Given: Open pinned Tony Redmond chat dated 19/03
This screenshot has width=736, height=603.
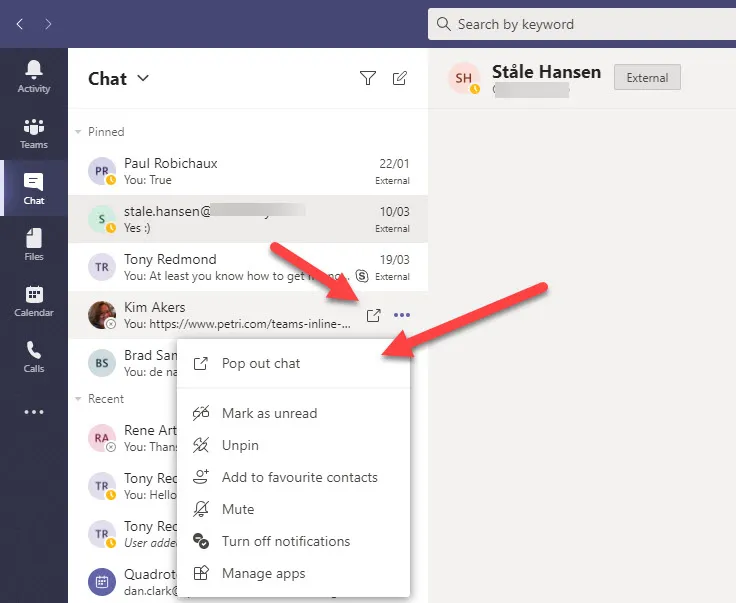Looking at the screenshot, I should (248, 267).
